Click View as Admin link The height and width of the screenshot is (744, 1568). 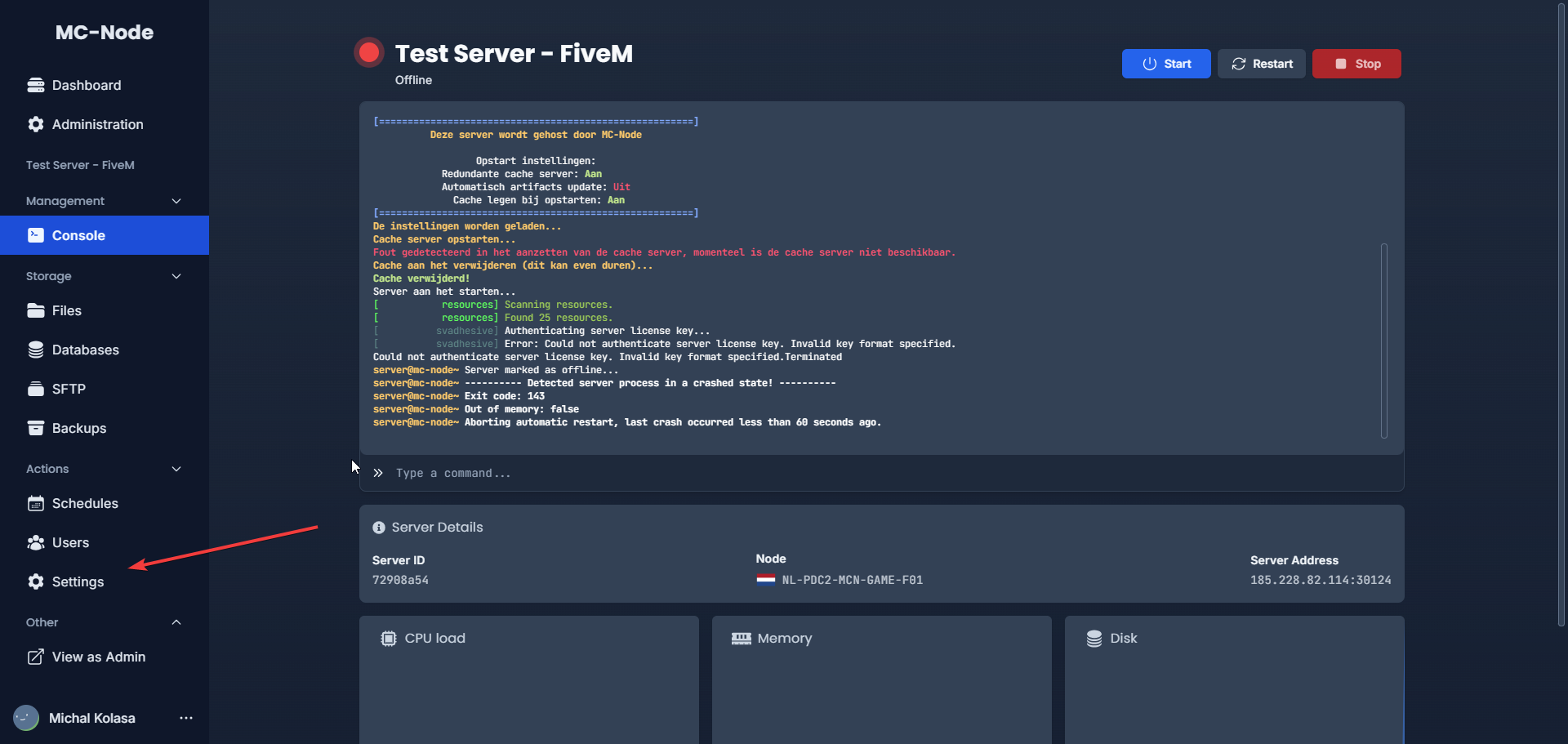105,657
